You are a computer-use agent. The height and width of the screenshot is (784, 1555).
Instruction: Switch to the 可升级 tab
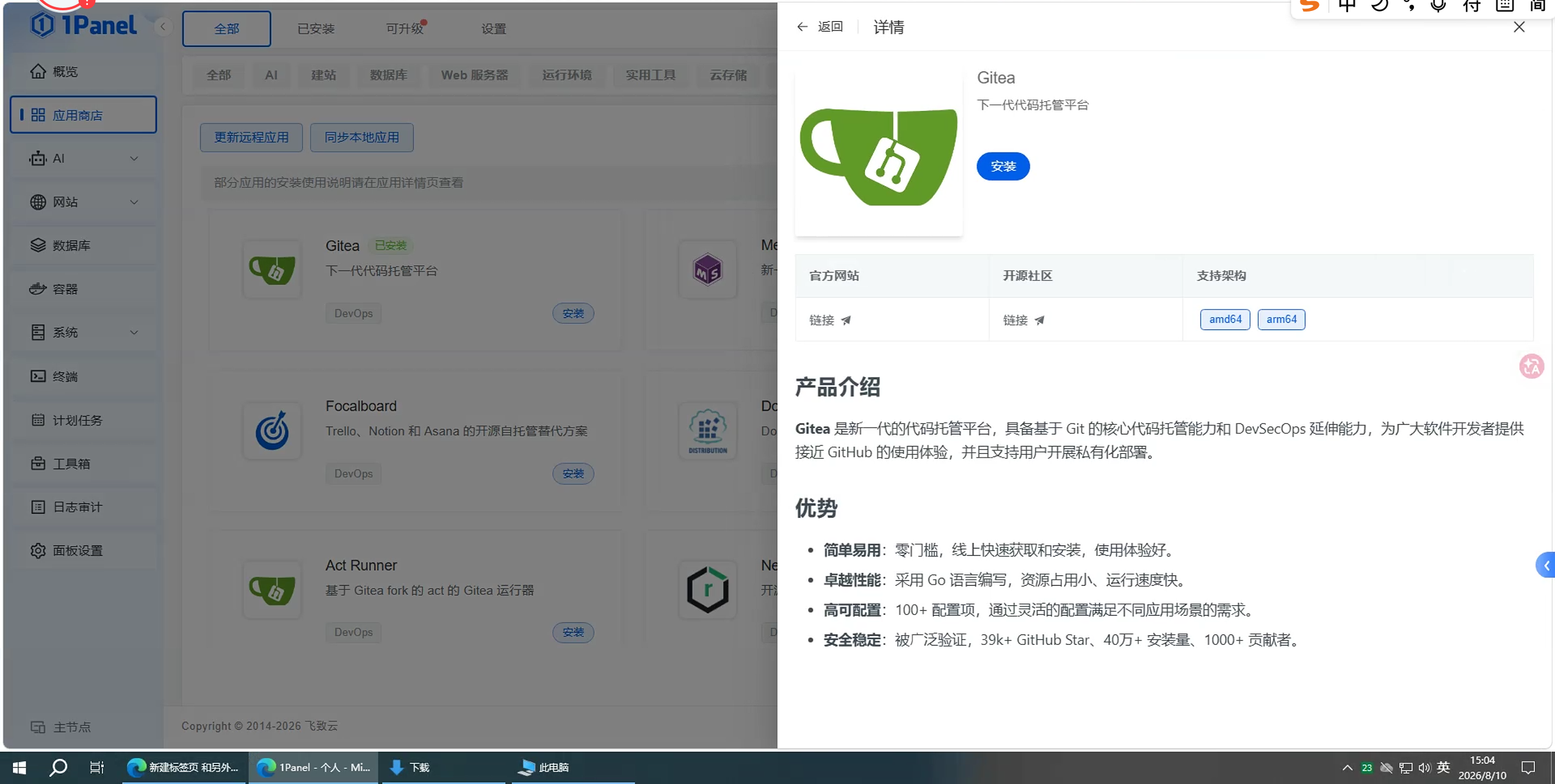click(x=405, y=29)
